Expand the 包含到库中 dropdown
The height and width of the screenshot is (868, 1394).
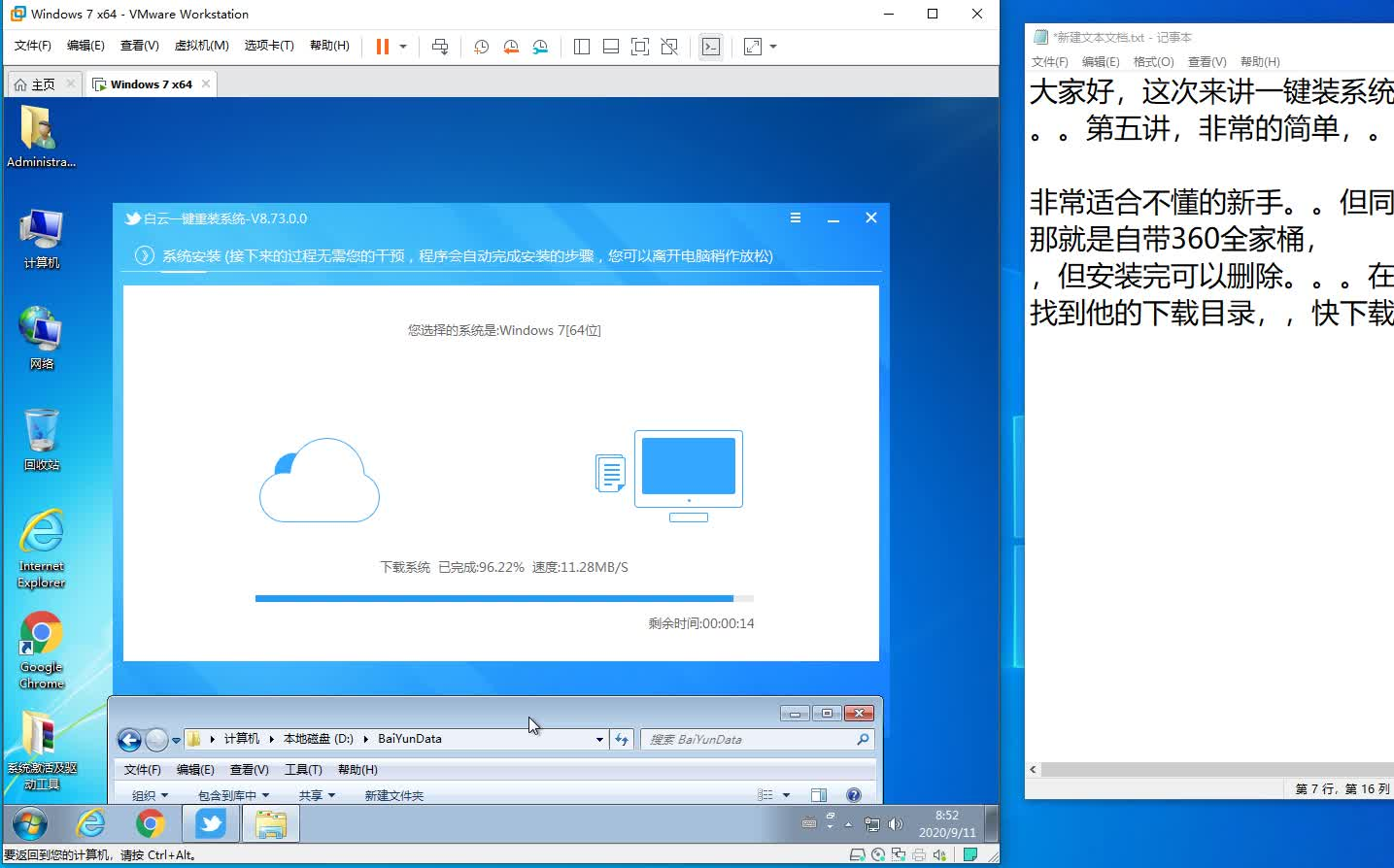click(x=233, y=795)
